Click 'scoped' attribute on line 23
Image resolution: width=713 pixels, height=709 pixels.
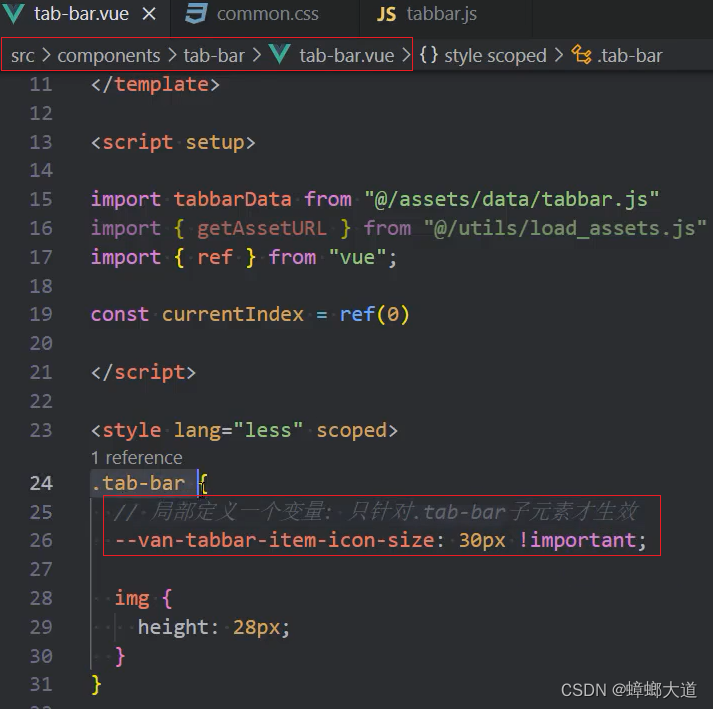tap(351, 431)
